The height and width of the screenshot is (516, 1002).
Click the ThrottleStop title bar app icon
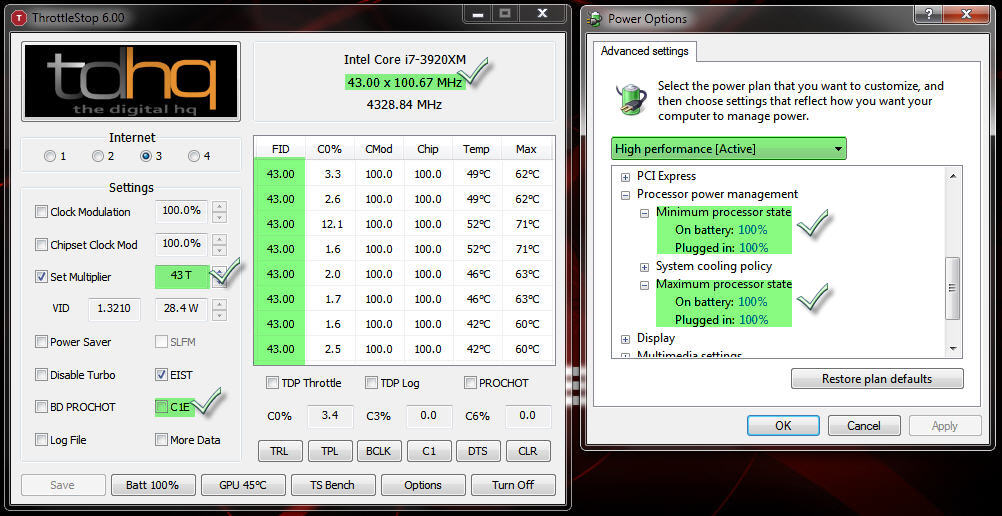(19, 18)
